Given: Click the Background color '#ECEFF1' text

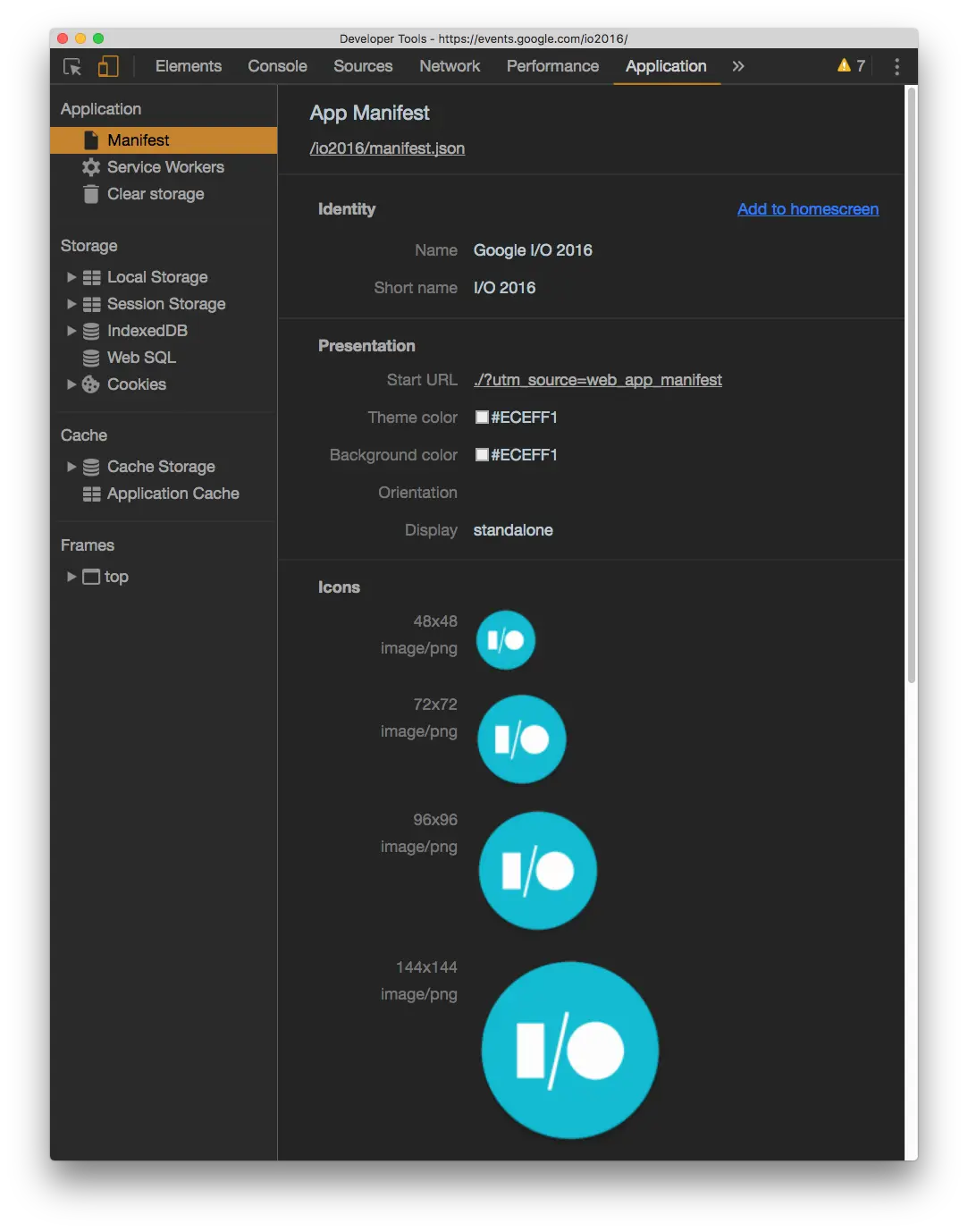Looking at the screenshot, I should coord(524,455).
